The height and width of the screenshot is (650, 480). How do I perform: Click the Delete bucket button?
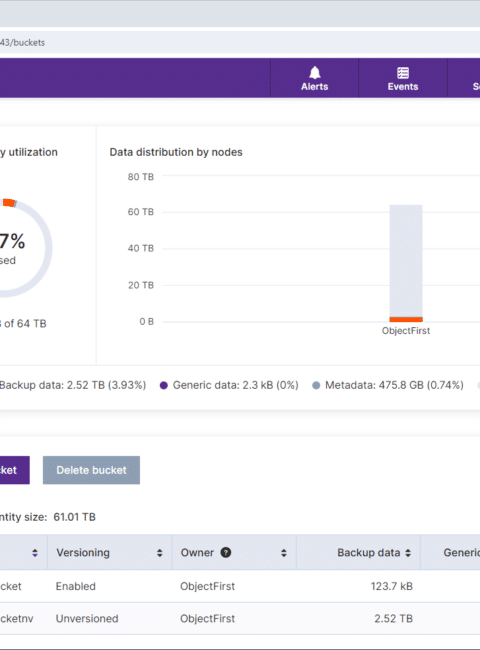click(91, 470)
